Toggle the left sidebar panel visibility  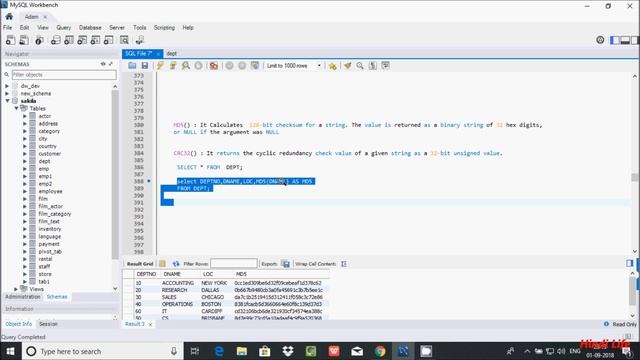[x=615, y=40]
